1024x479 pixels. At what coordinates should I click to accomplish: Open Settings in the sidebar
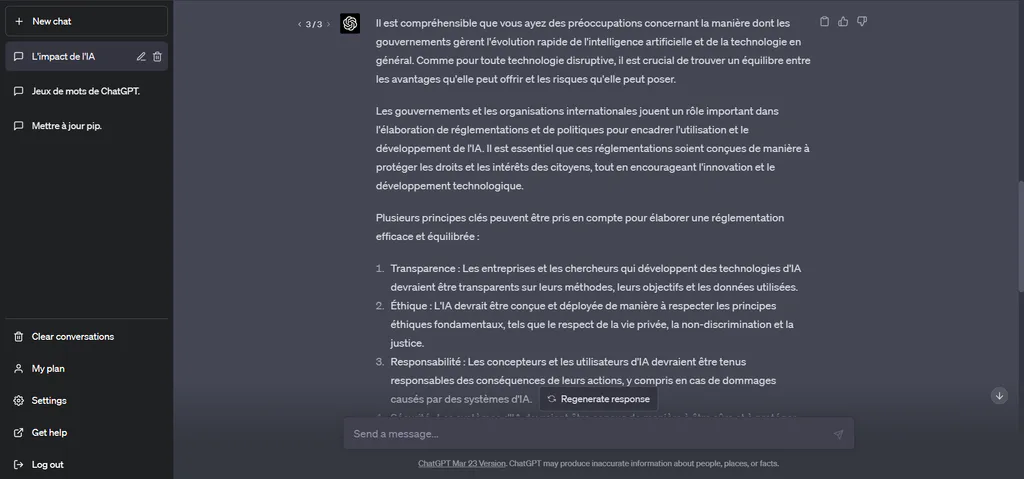[86, 401]
